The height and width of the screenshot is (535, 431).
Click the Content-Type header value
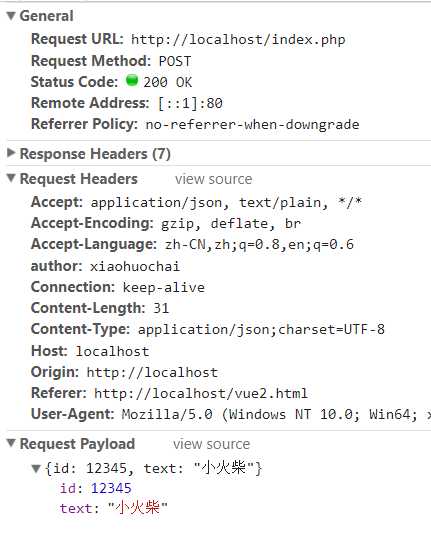[261, 330]
